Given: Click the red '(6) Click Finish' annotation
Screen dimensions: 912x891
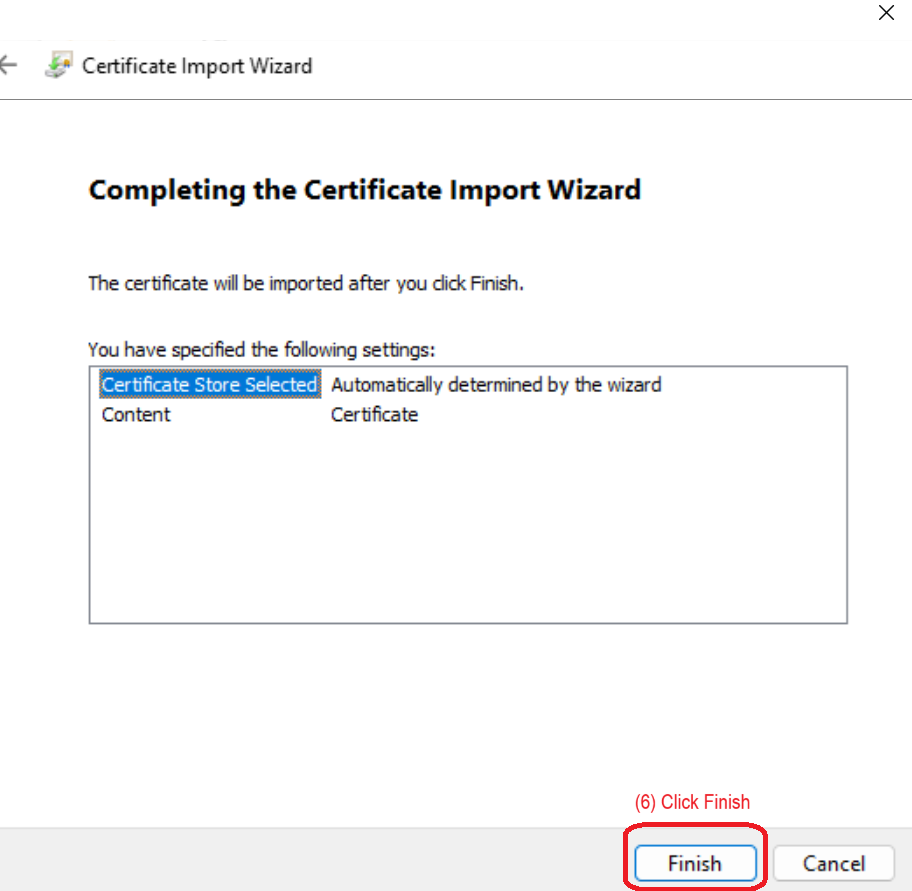Looking at the screenshot, I should point(692,802).
